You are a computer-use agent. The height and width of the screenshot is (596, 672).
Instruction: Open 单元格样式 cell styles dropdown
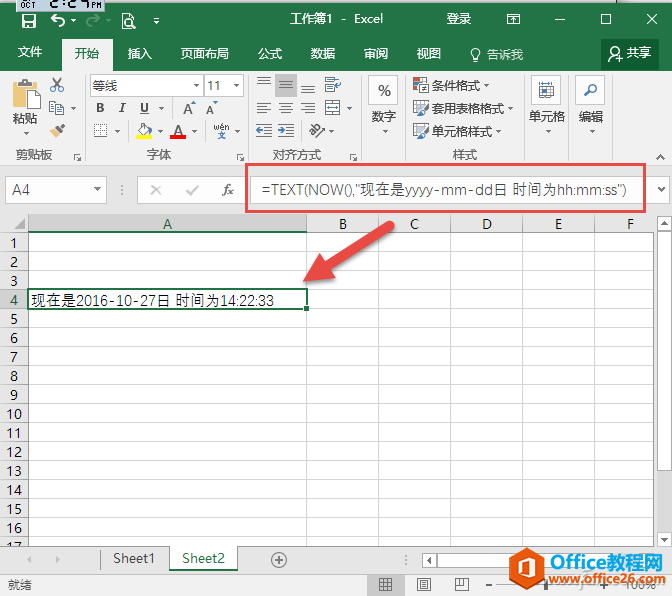(457, 131)
